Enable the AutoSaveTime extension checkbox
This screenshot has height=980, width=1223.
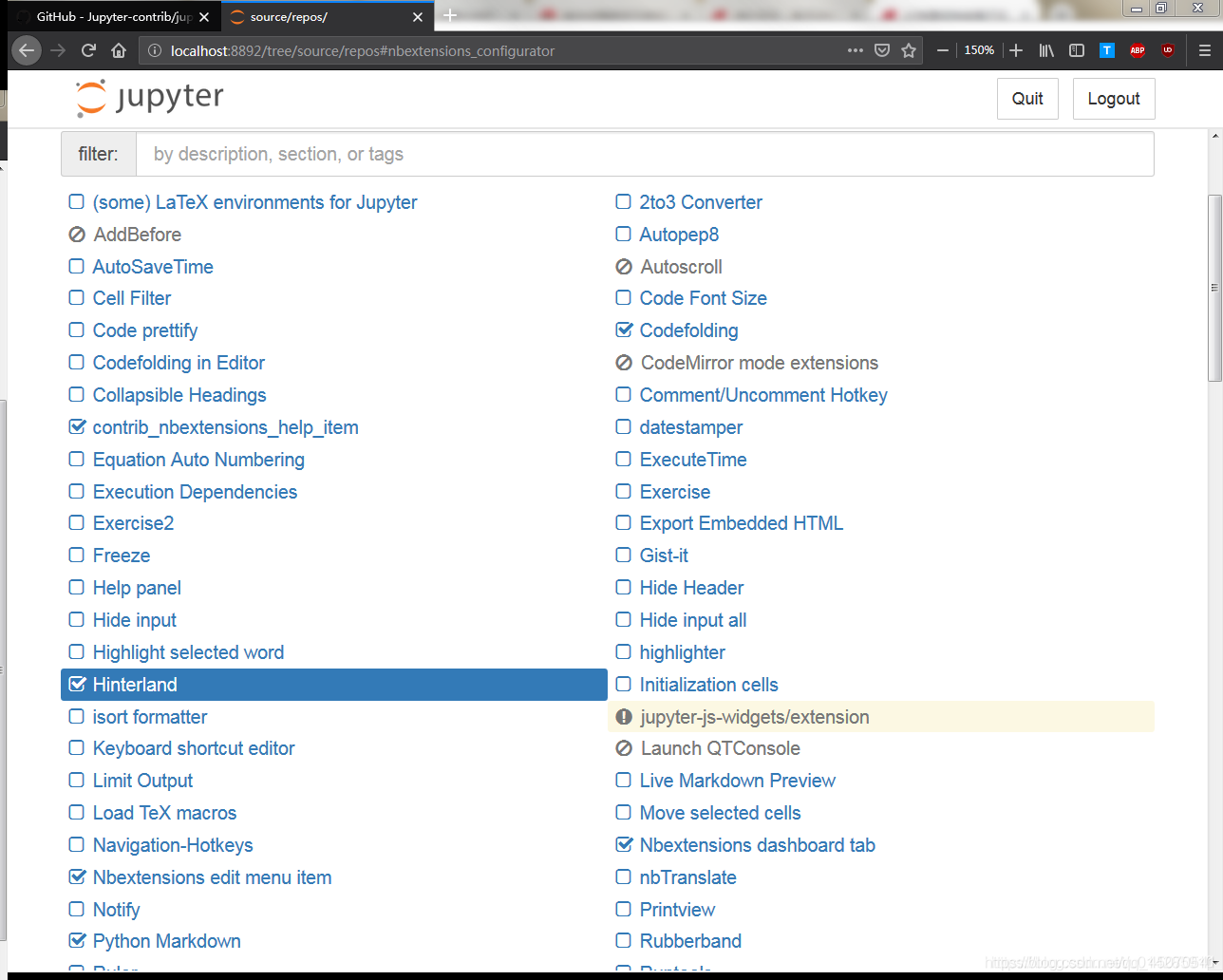coord(77,266)
